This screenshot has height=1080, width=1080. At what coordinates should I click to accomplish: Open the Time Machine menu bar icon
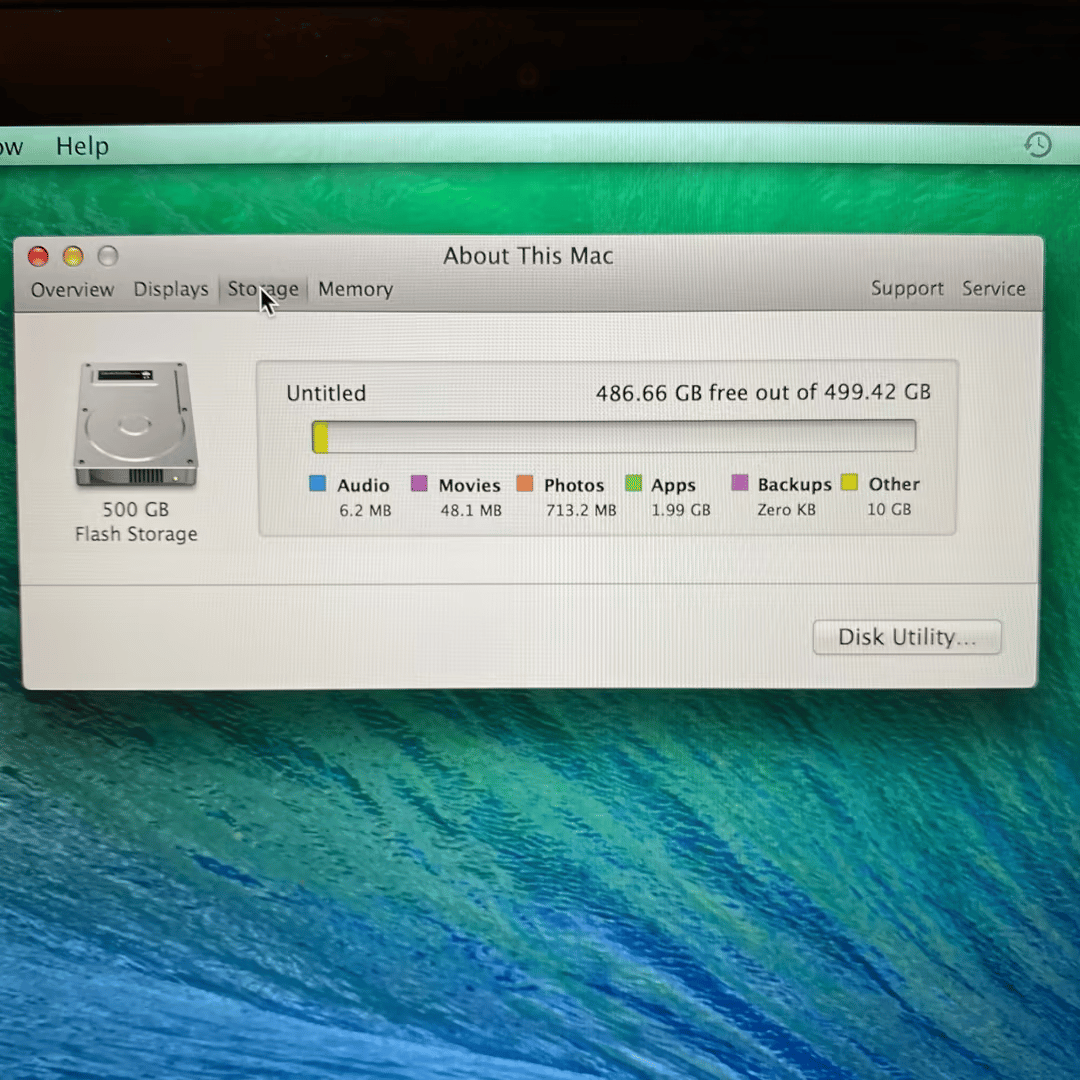tap(1037, 145)
